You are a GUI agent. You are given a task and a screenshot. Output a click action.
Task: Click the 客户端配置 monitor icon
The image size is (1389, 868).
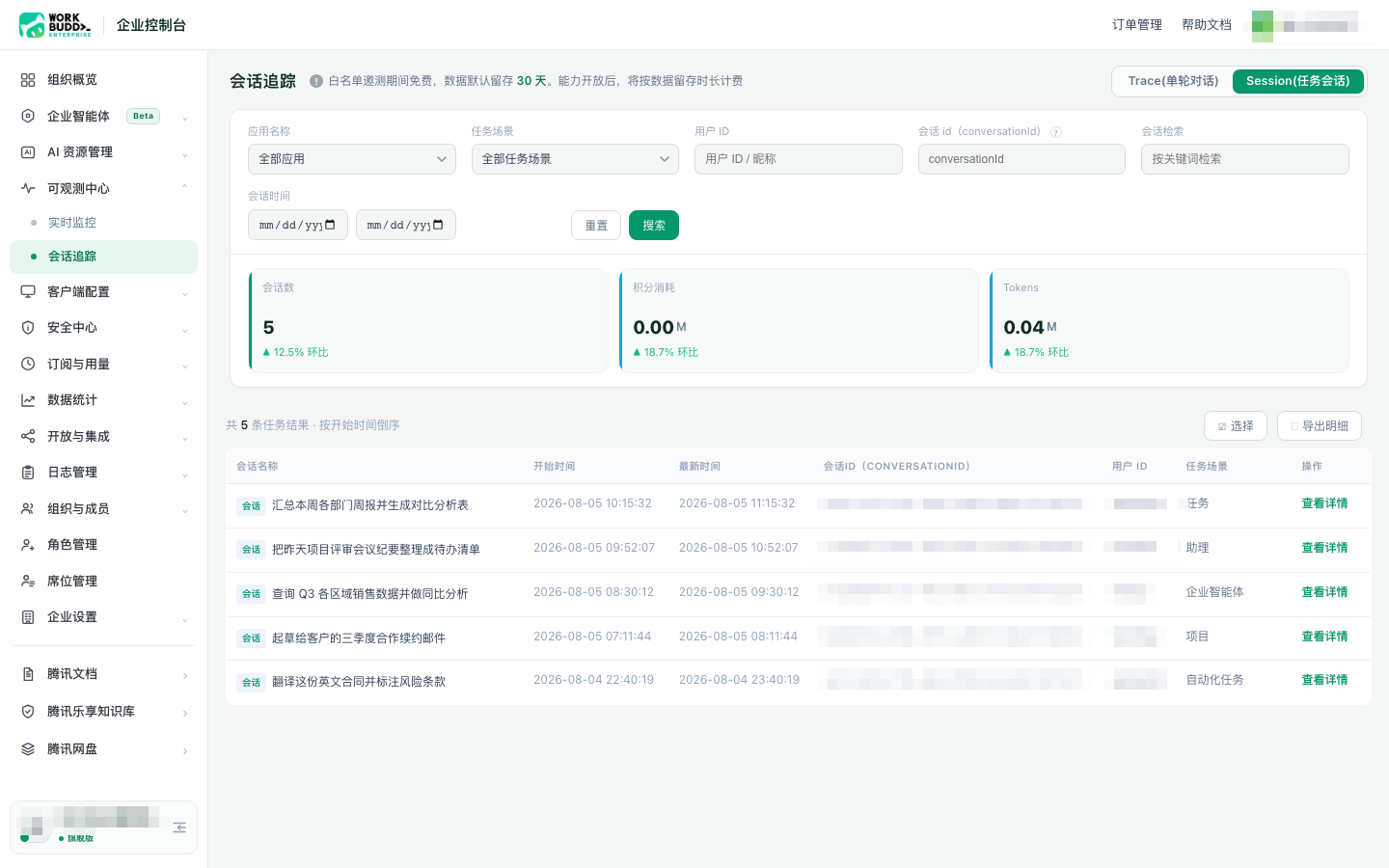pyautogui.click(x=28, y=291)
